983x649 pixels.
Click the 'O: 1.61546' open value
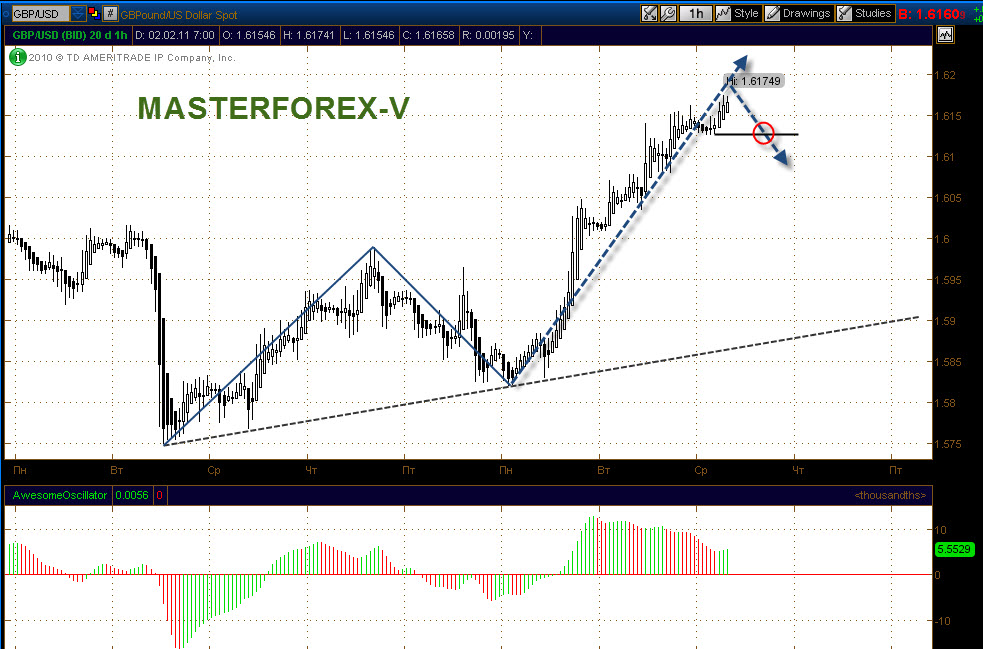coord(249,35)
